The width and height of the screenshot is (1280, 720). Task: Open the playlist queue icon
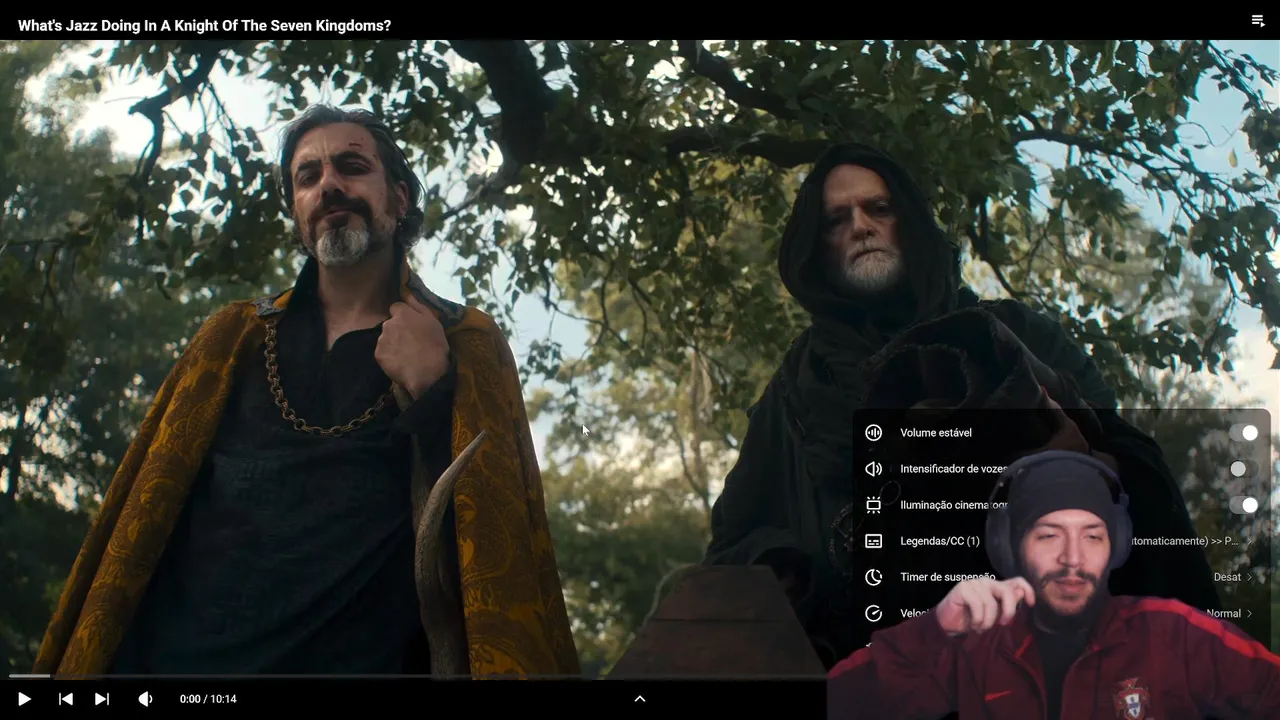click(1258, 21)
